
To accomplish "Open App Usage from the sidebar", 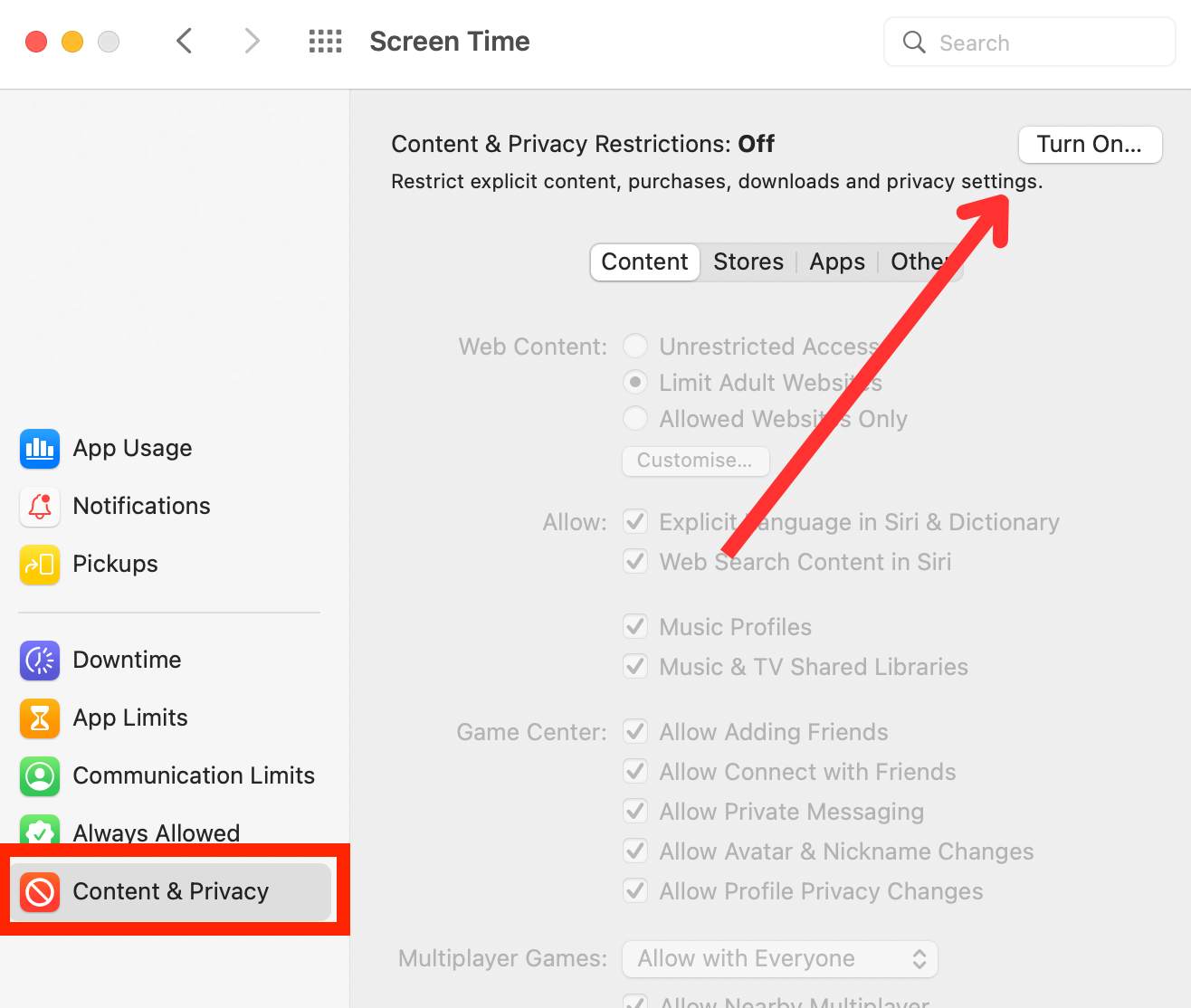I will 40,448.
